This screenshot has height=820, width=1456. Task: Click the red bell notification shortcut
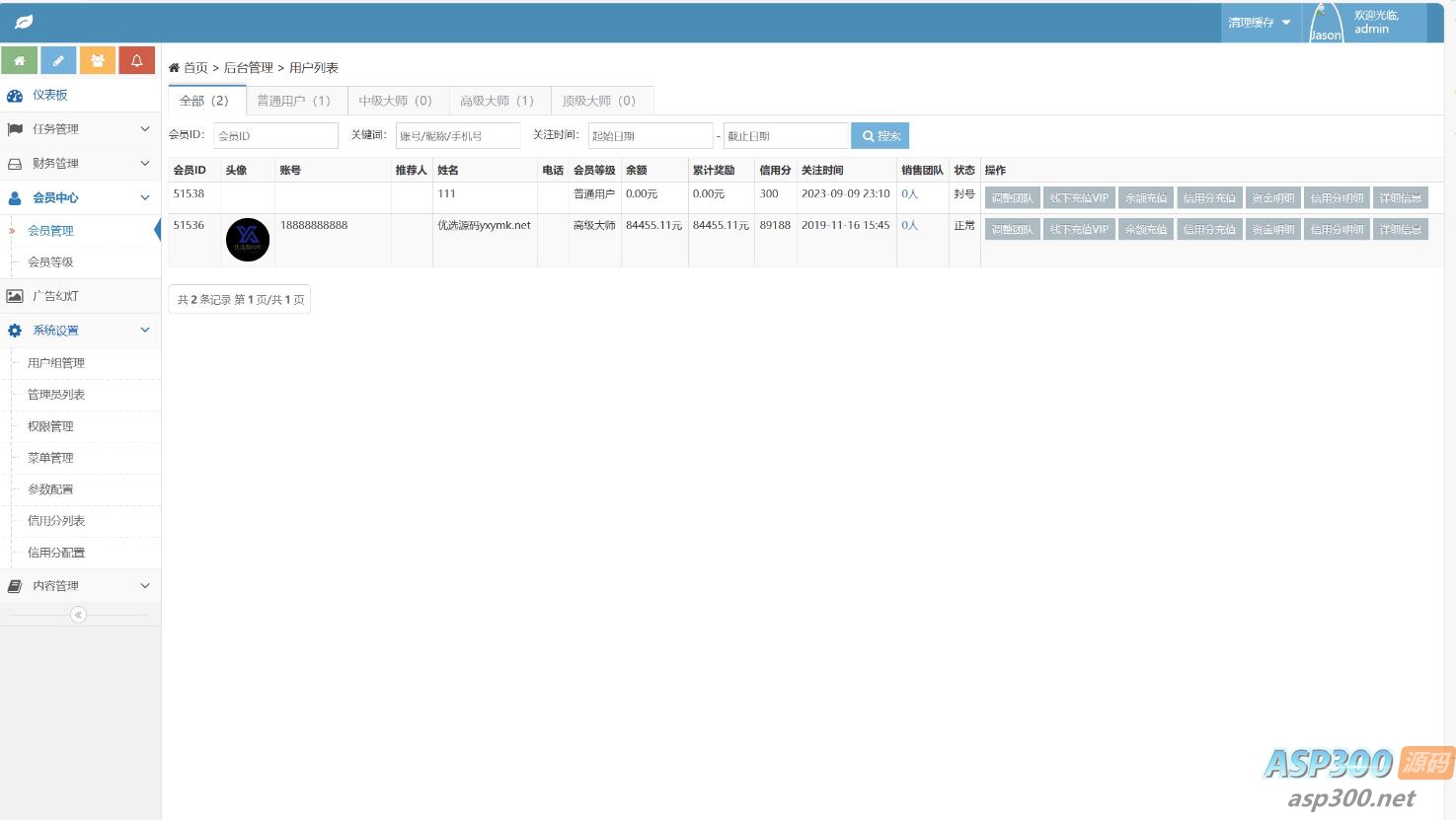137,60
